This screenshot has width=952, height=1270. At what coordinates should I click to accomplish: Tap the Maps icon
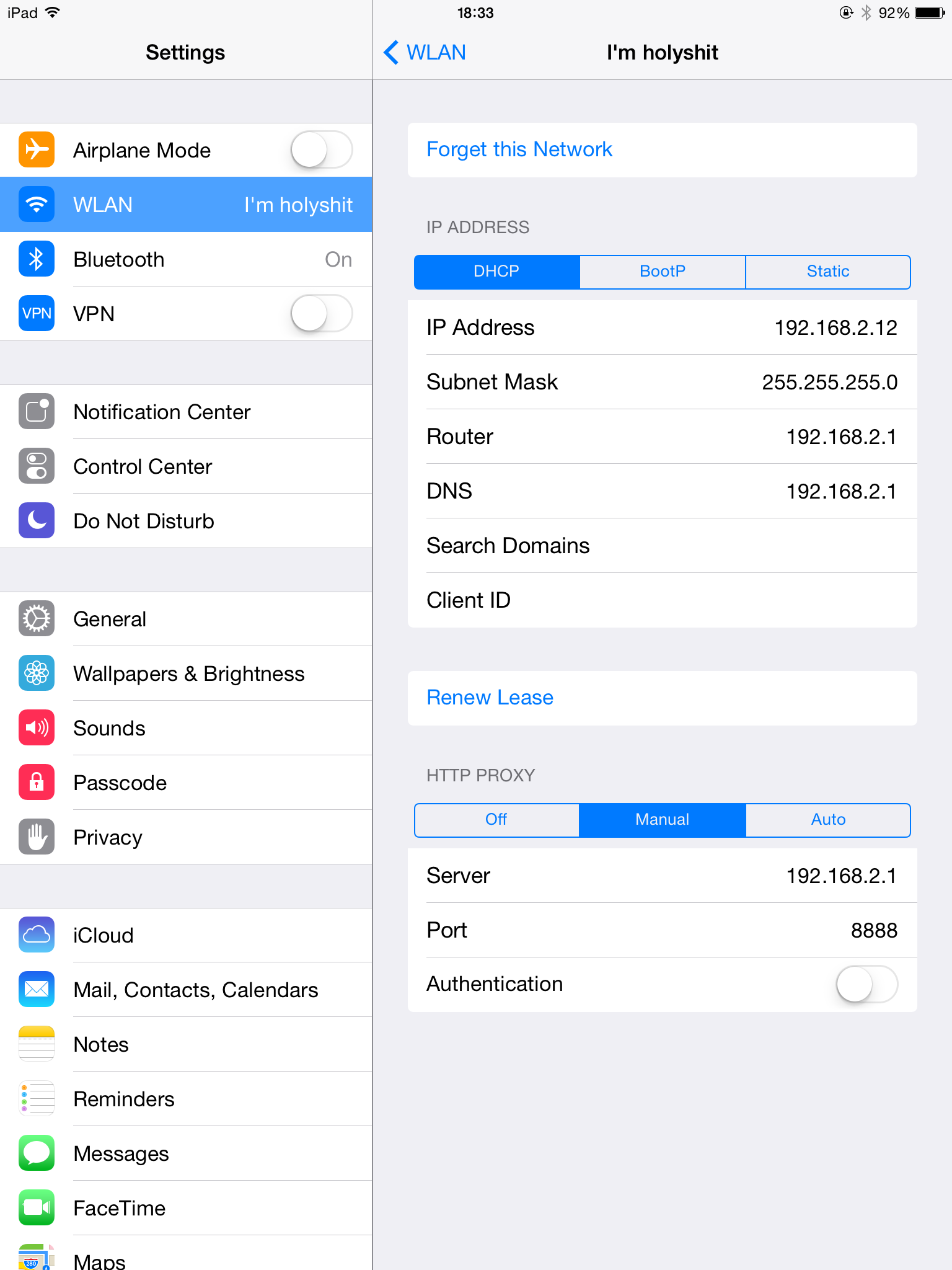tap(37, 1258)
